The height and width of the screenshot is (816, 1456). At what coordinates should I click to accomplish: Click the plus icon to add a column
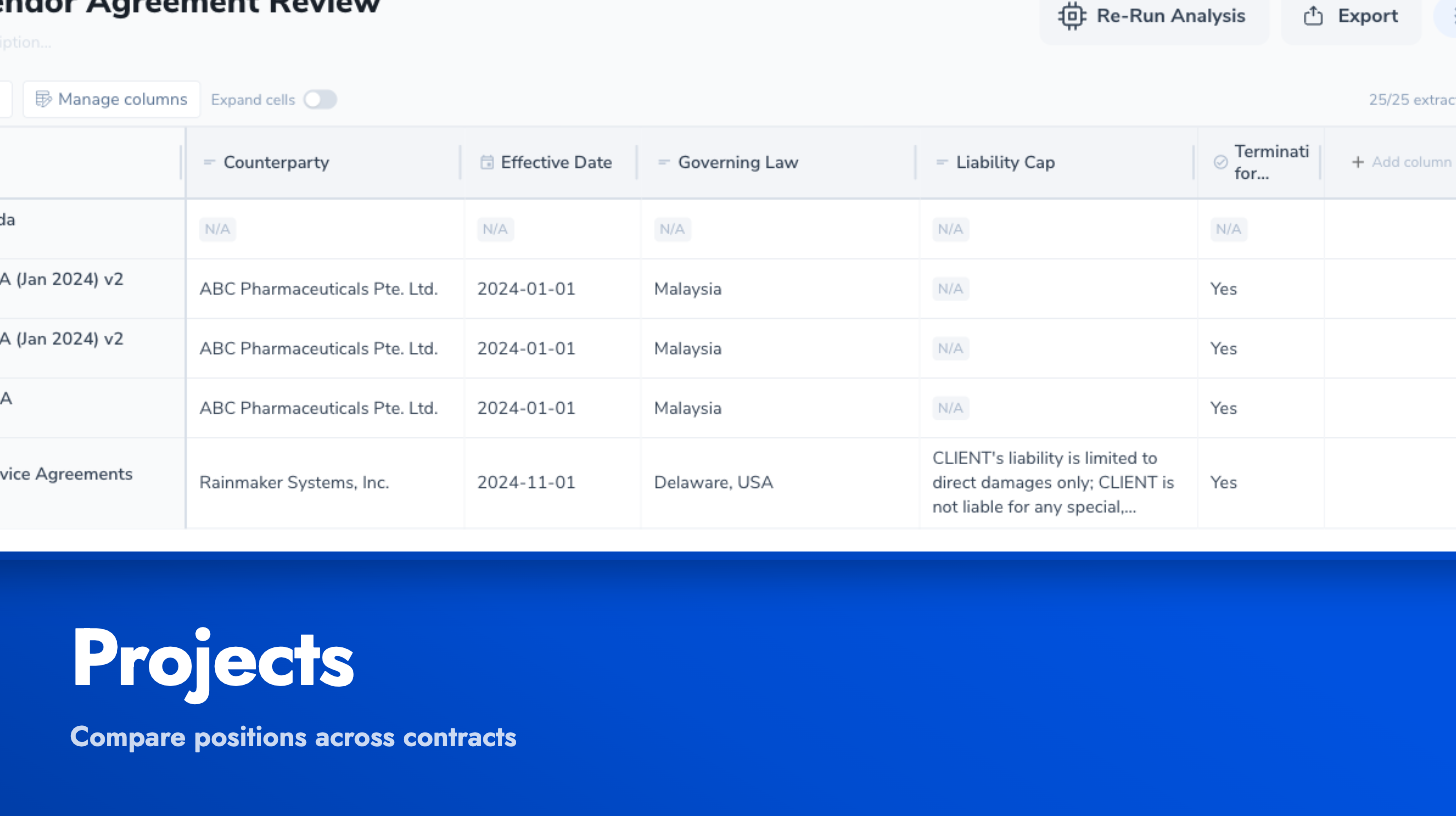tap(1358, 161)
